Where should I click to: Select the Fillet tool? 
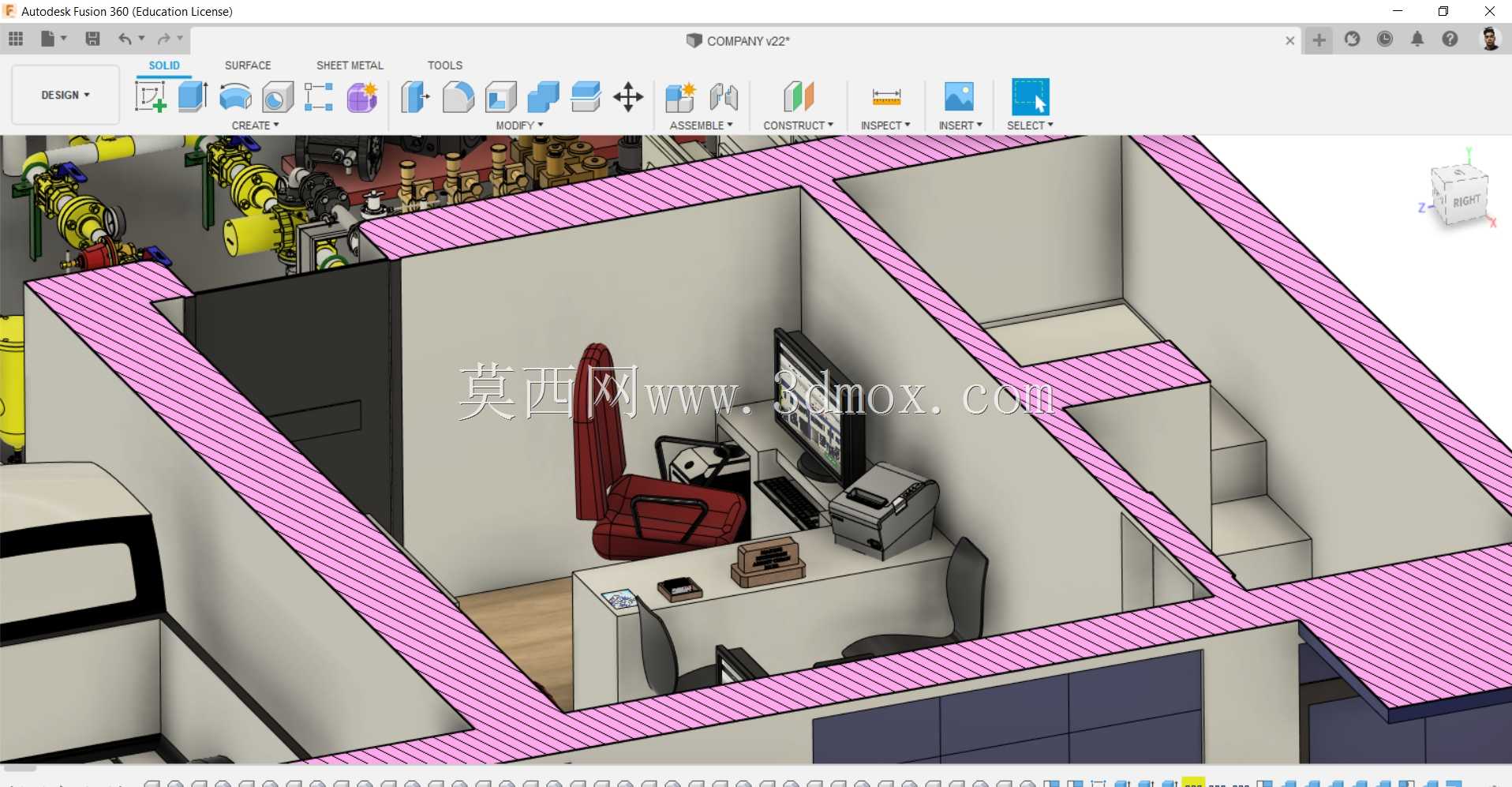458,97
